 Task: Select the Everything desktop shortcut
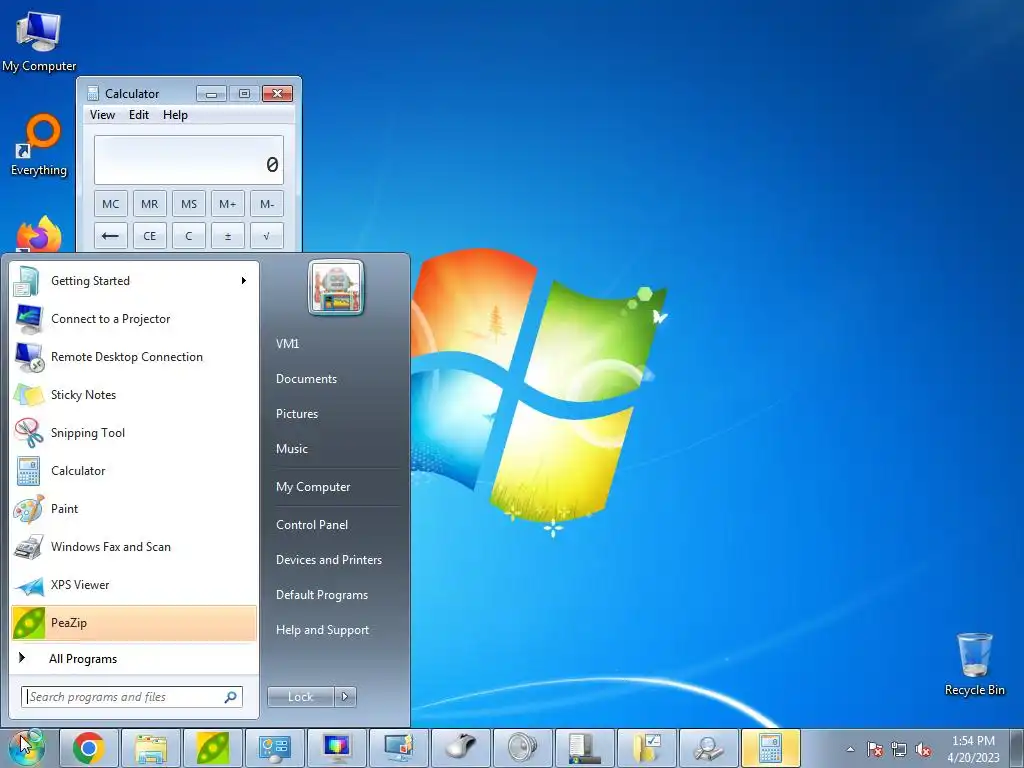[x=39, y=145]
